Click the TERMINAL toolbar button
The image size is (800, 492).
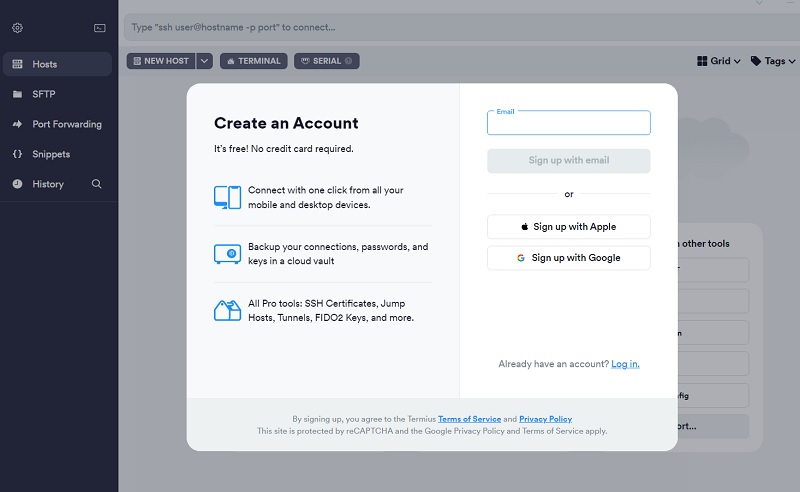point(253,61)
